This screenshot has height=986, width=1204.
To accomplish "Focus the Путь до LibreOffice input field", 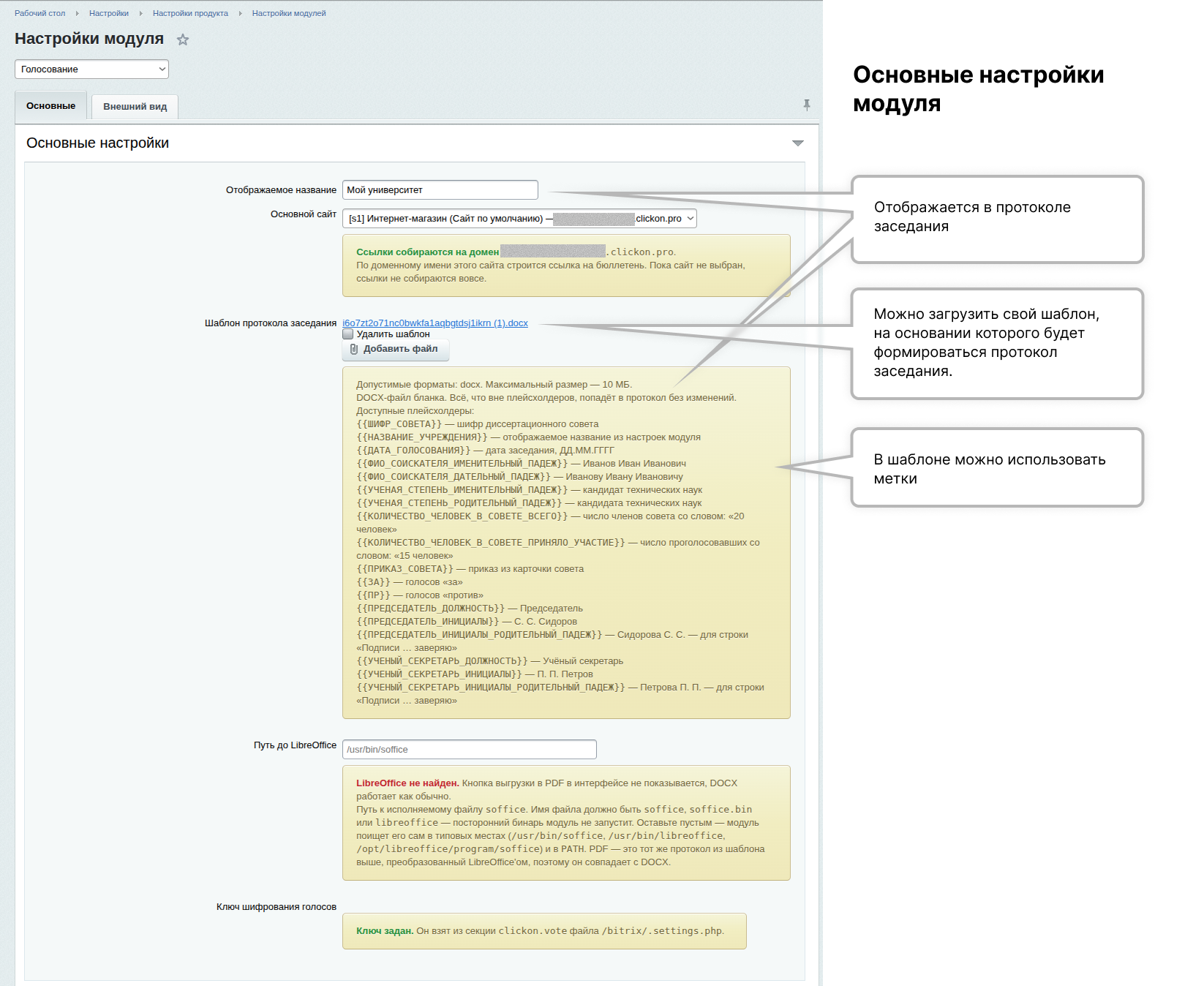I will [470, 750].
